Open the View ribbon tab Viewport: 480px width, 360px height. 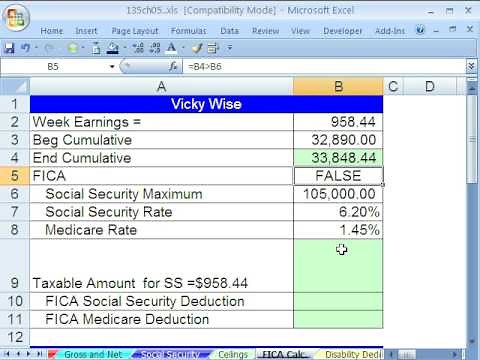(x=300, y=31)
